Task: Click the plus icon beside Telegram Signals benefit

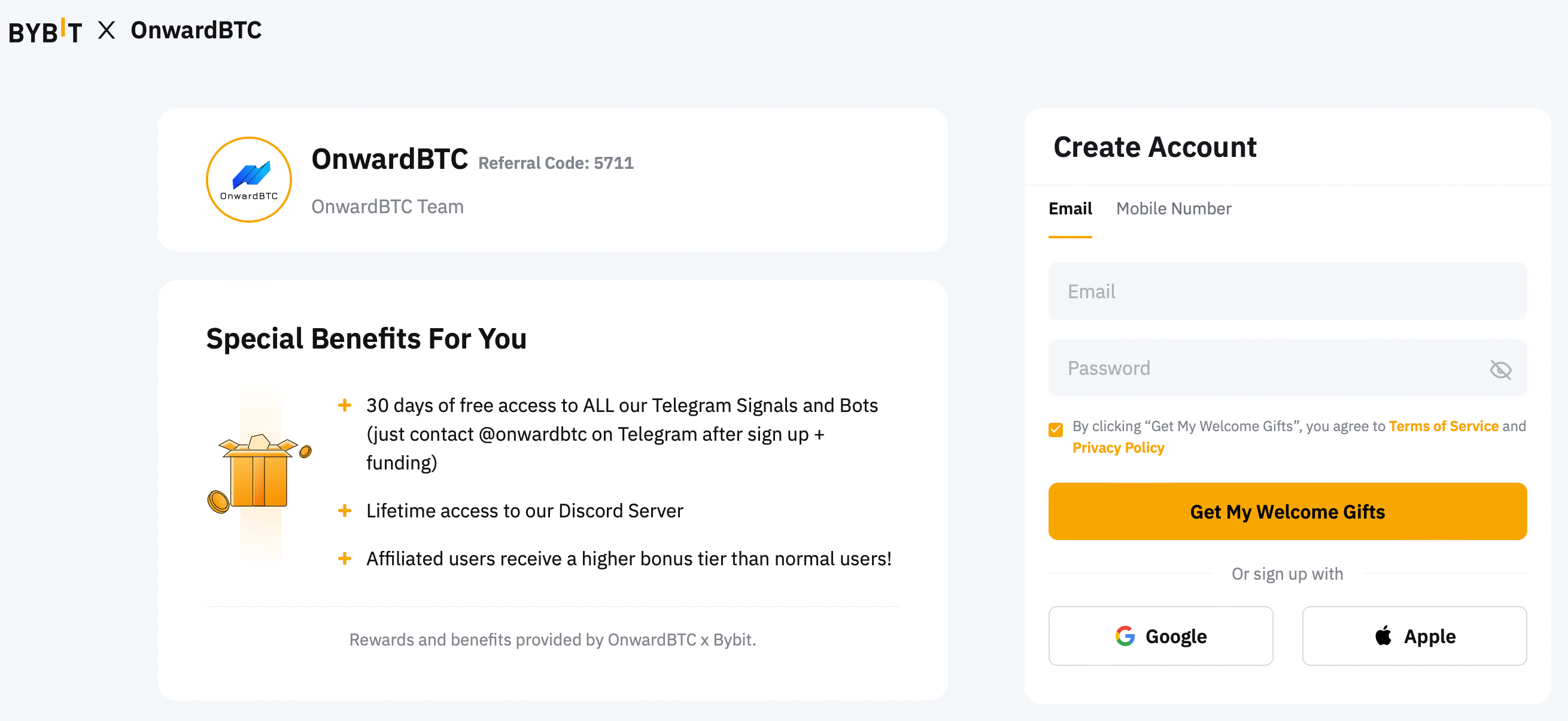Action: click(x=345, y=404)
